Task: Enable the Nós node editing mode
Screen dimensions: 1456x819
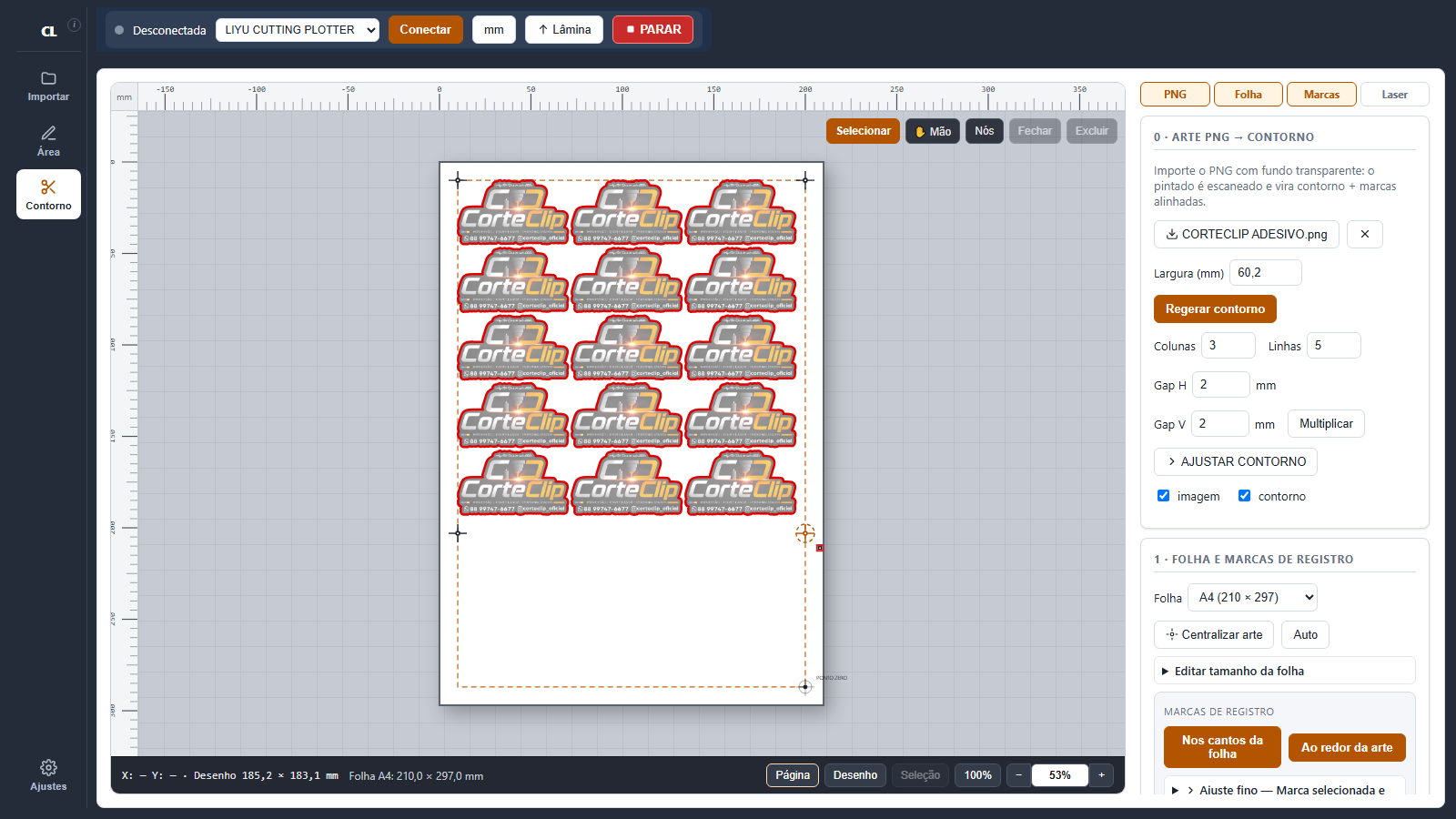Action: point(985,131)
